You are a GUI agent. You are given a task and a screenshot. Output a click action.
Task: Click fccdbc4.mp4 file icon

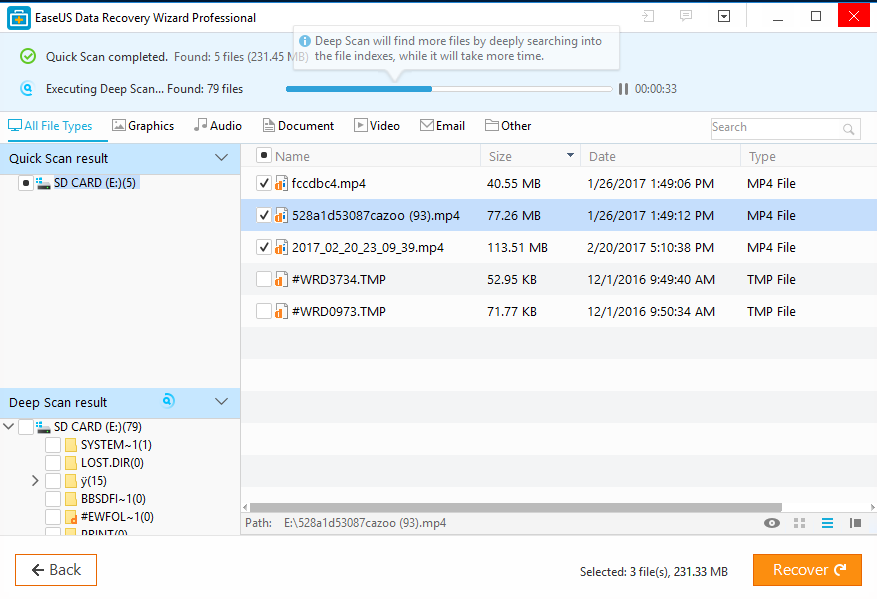pyautogui.click(x=281, y=183)
